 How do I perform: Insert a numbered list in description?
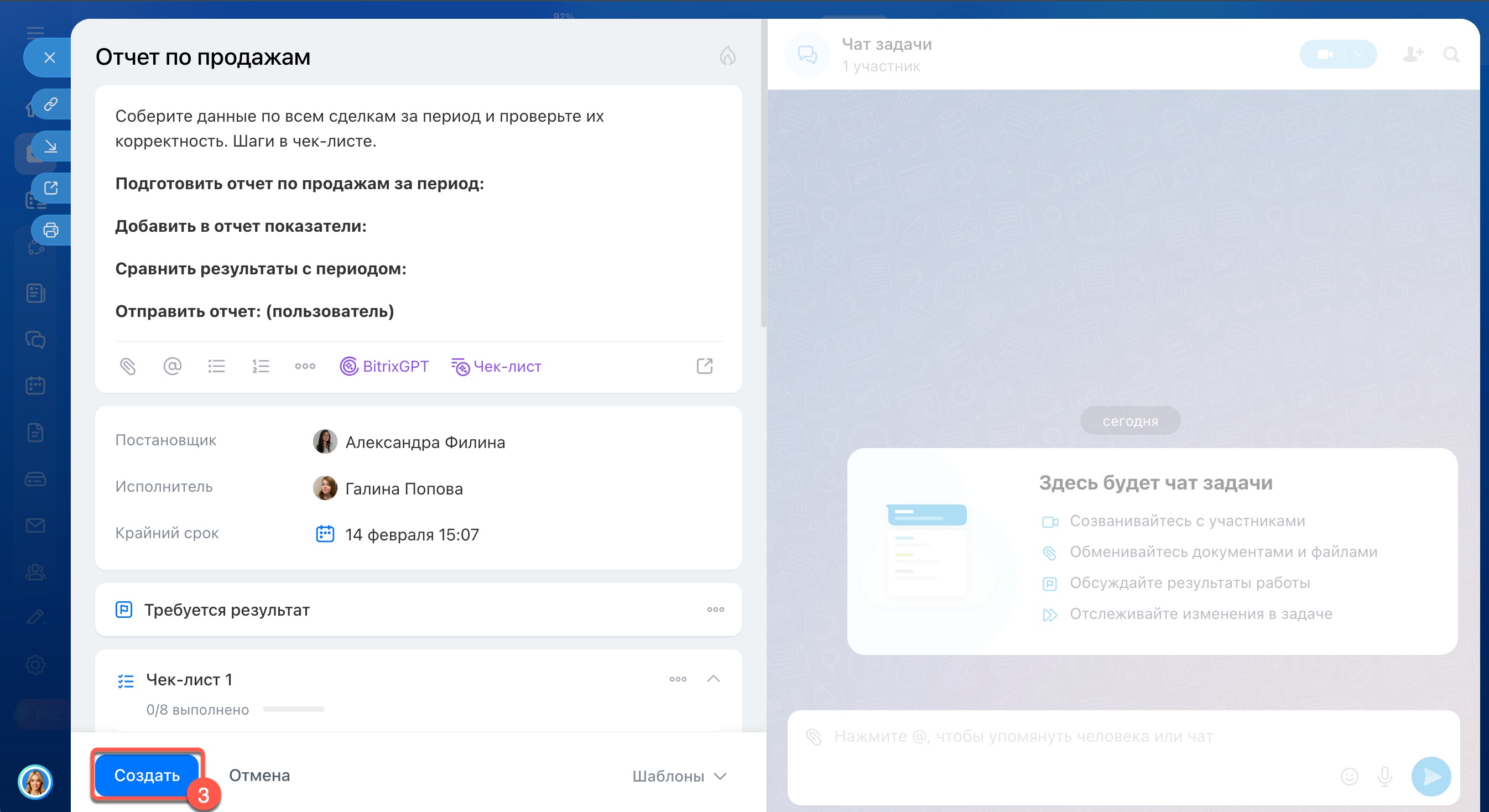pos(261,366)
